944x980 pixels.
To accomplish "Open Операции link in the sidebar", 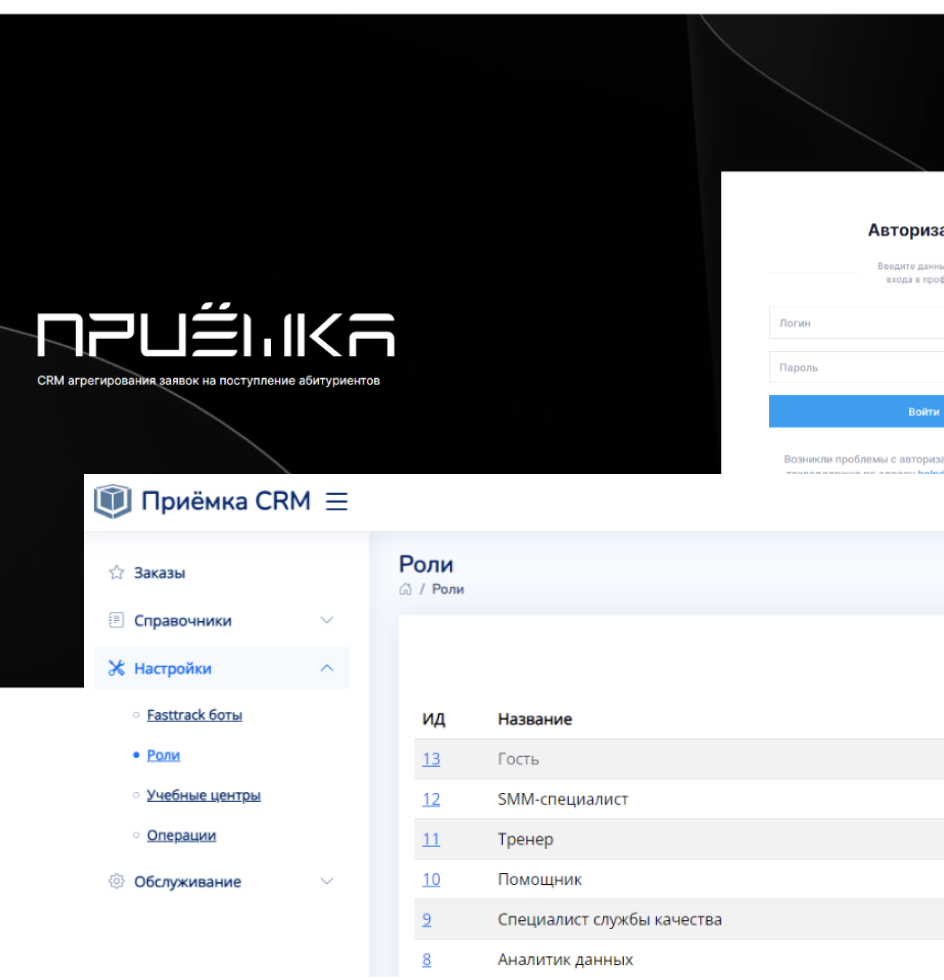I will tap(181, 836).
